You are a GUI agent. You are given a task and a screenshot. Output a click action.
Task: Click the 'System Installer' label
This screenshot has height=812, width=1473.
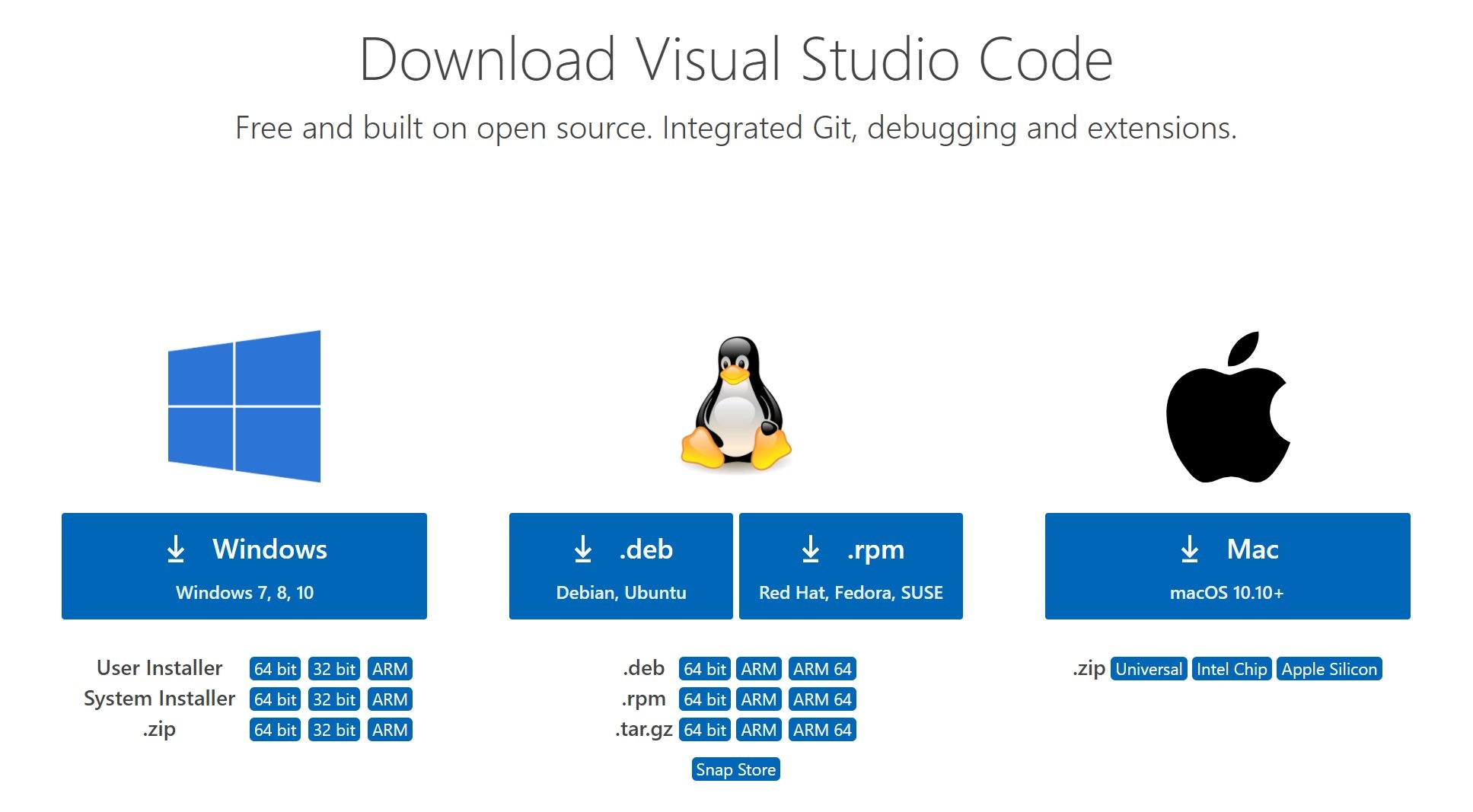point(159,699)
